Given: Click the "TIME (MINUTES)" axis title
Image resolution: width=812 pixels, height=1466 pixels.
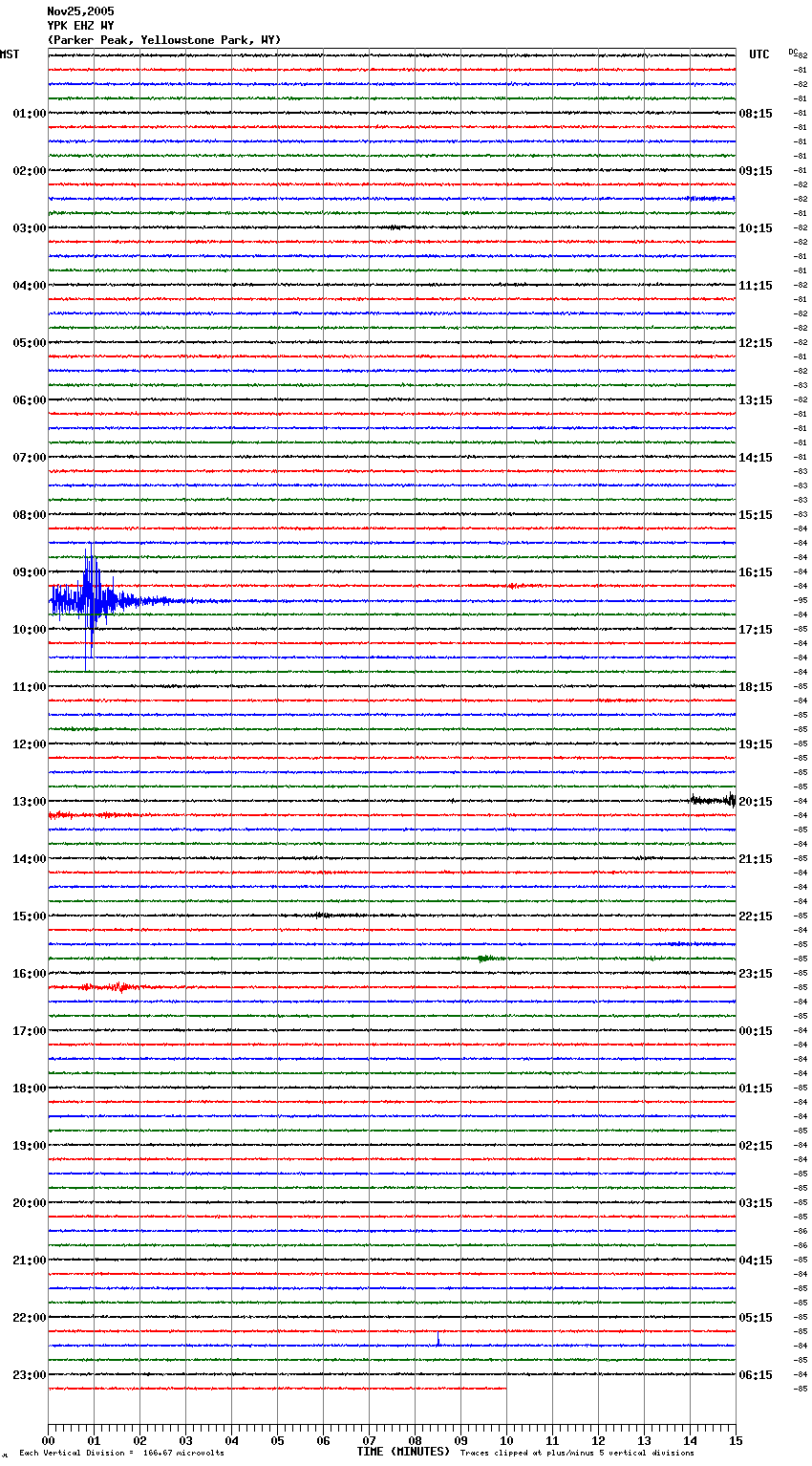Looking at the screenshot, I should tap(403, 1452).
